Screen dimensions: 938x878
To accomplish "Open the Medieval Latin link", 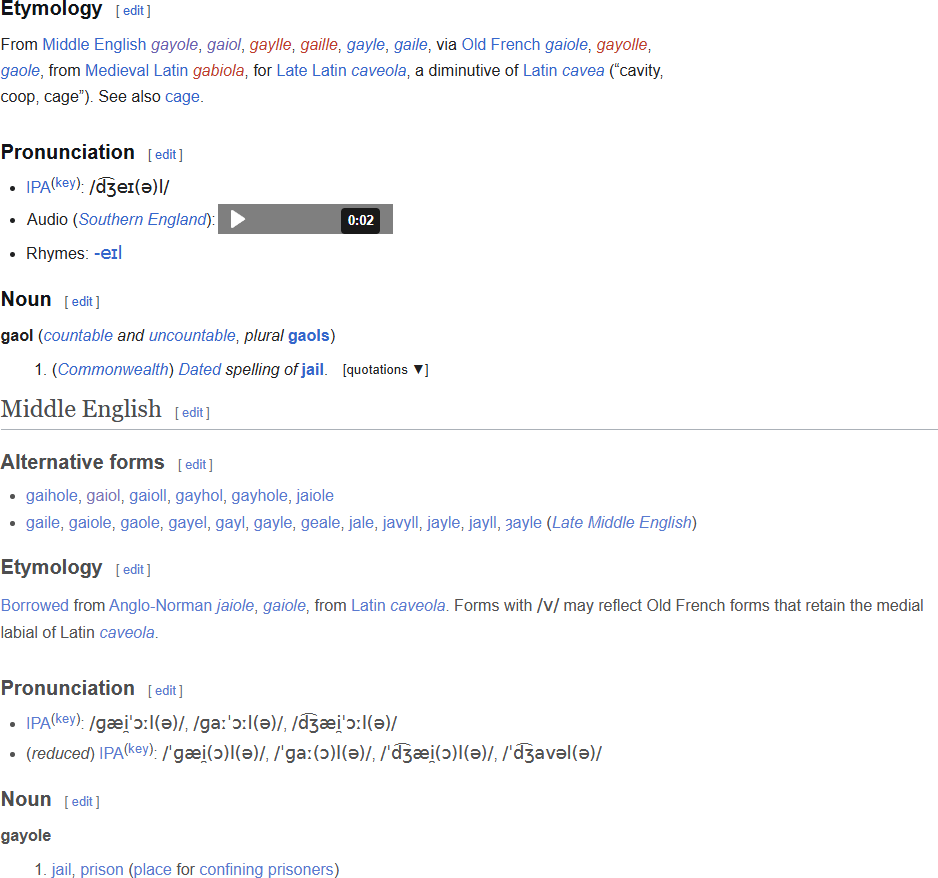I will tap(136, 71).
